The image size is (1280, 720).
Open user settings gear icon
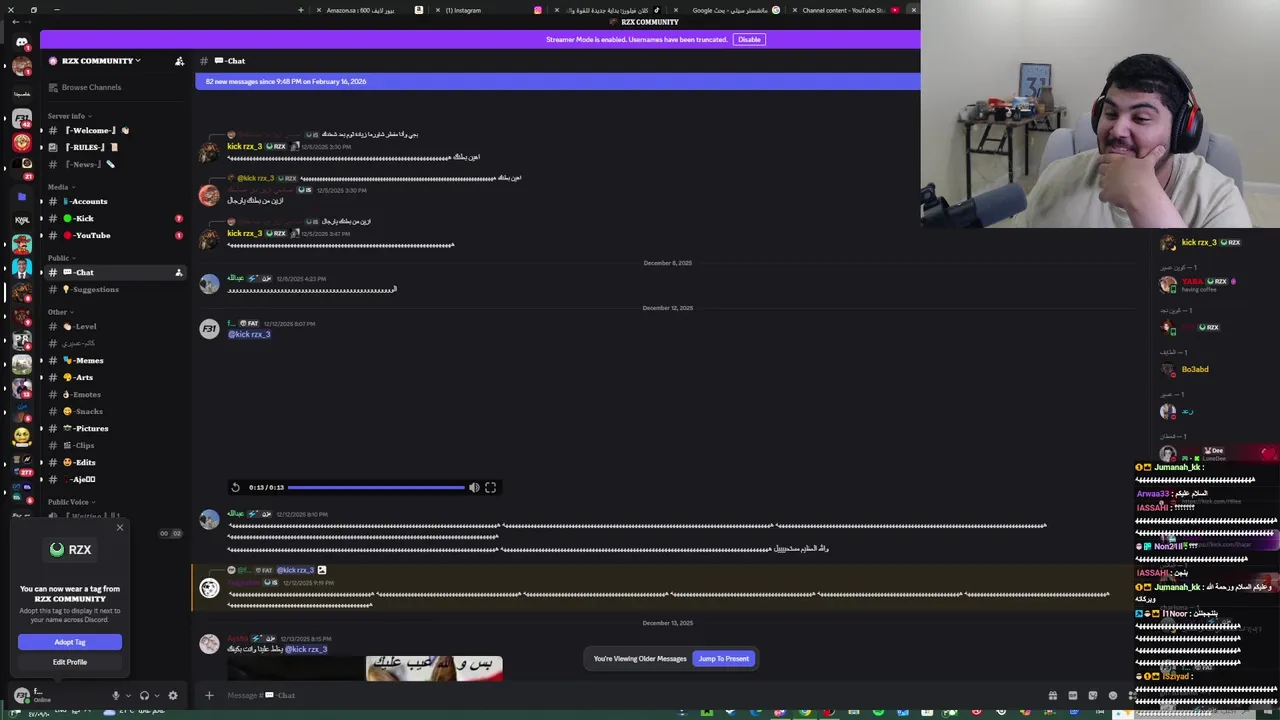(x=172, y=695)
